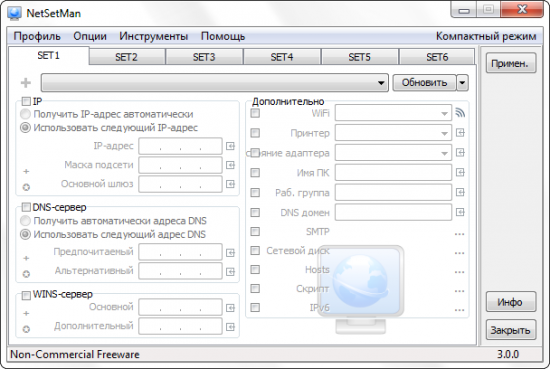Click the star icon in the DNS-сервер section
This screenshot has width=550, height=369.
pos(26,274)
